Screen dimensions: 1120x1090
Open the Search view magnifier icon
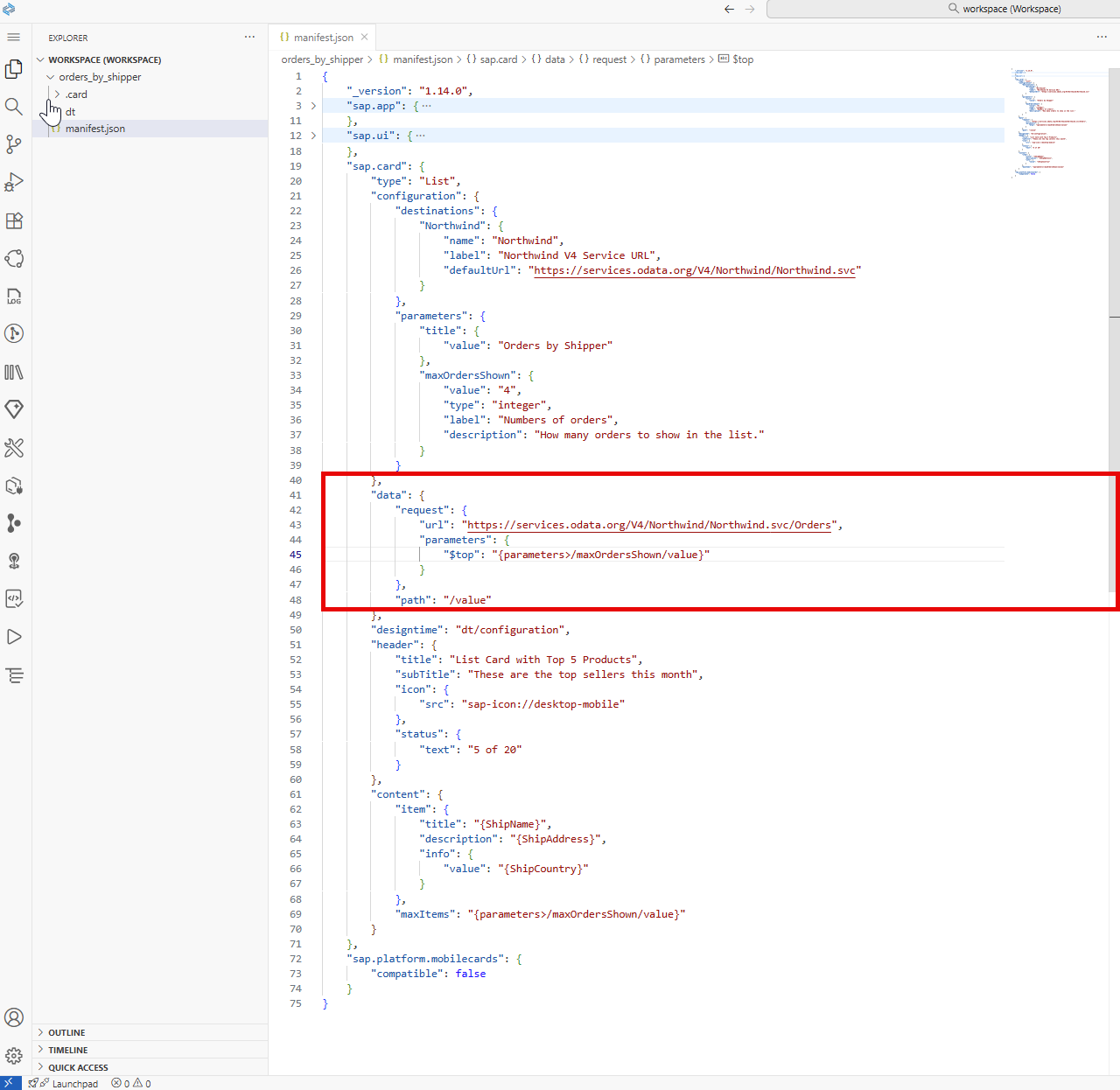[13, 107]
